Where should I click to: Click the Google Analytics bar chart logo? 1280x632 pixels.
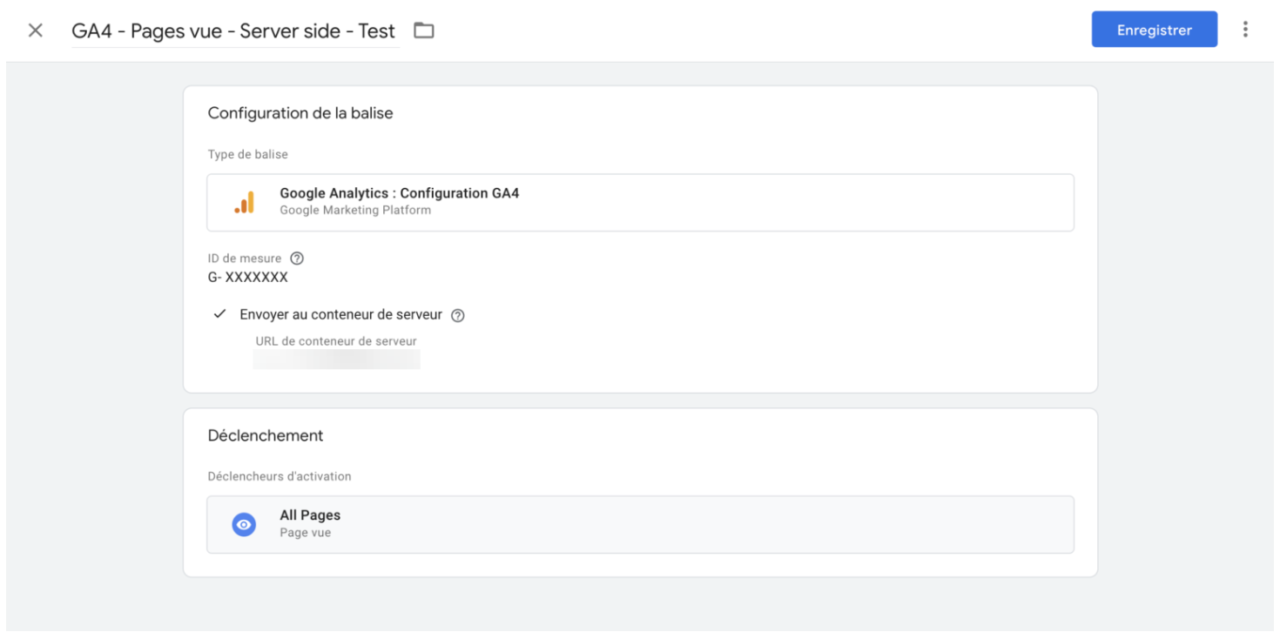(x=244, y=203)
